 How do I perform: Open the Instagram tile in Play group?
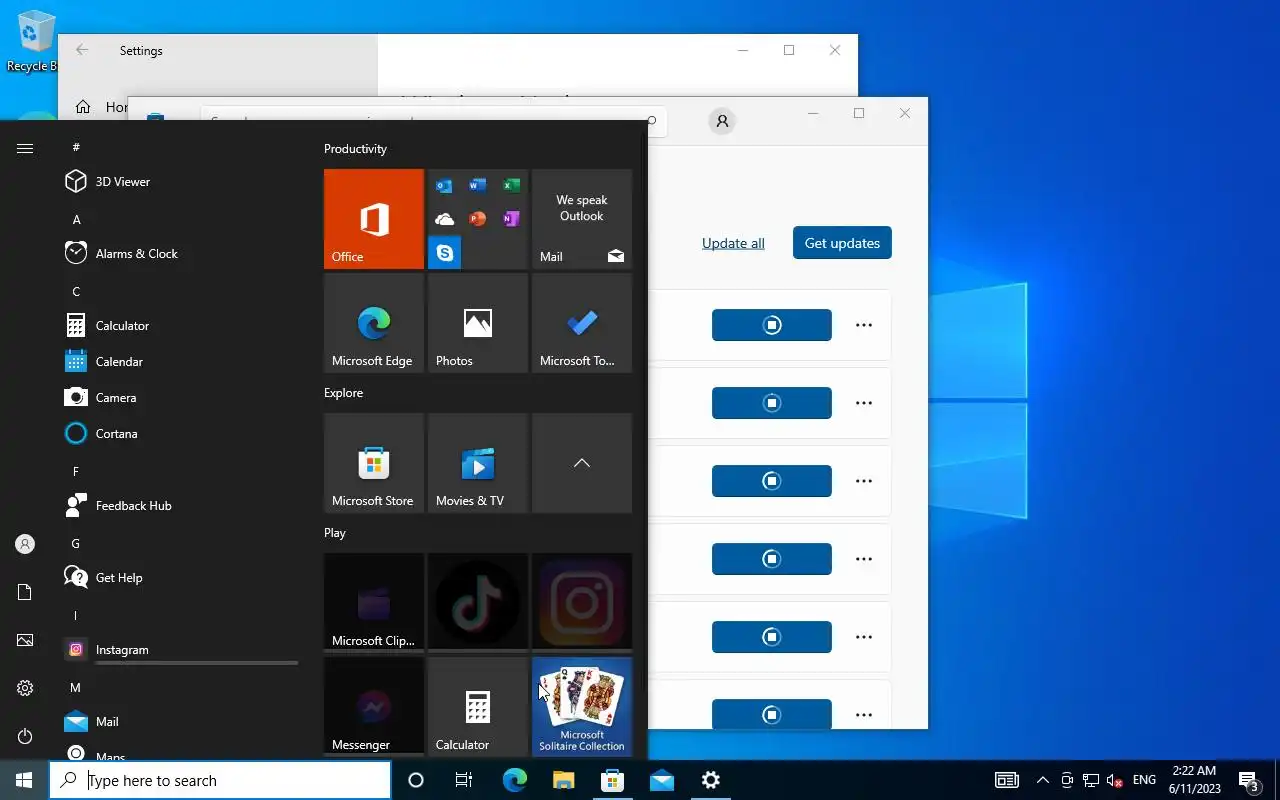coord(582,603)
